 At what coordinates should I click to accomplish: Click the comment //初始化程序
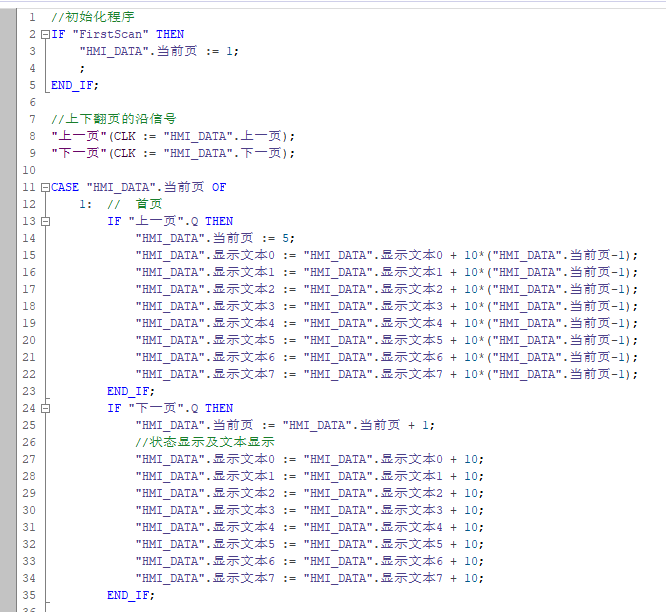(93, 17)
